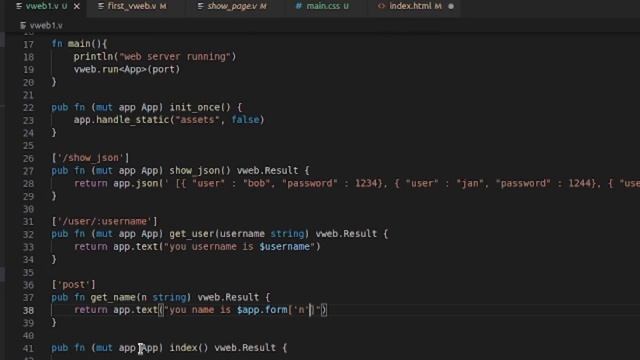Click the "assets" string literal
The height and width of the screenshot is (360, 640).
tap(197, 120)
